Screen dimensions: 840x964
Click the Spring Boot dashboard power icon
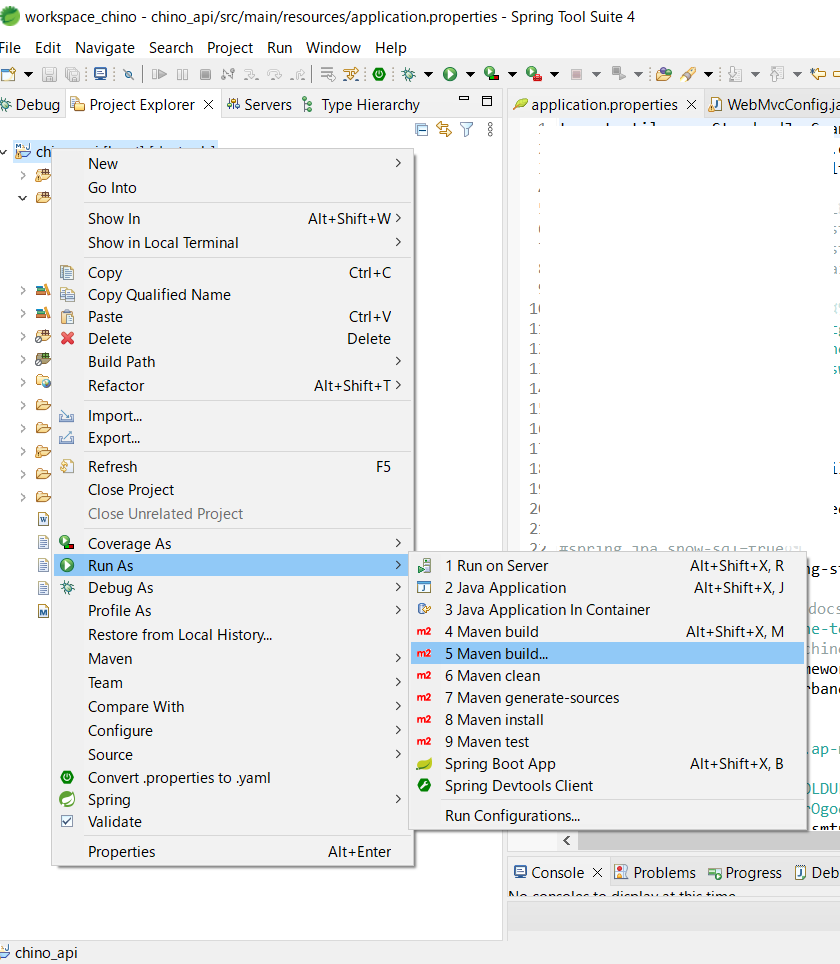click(379, 74)
